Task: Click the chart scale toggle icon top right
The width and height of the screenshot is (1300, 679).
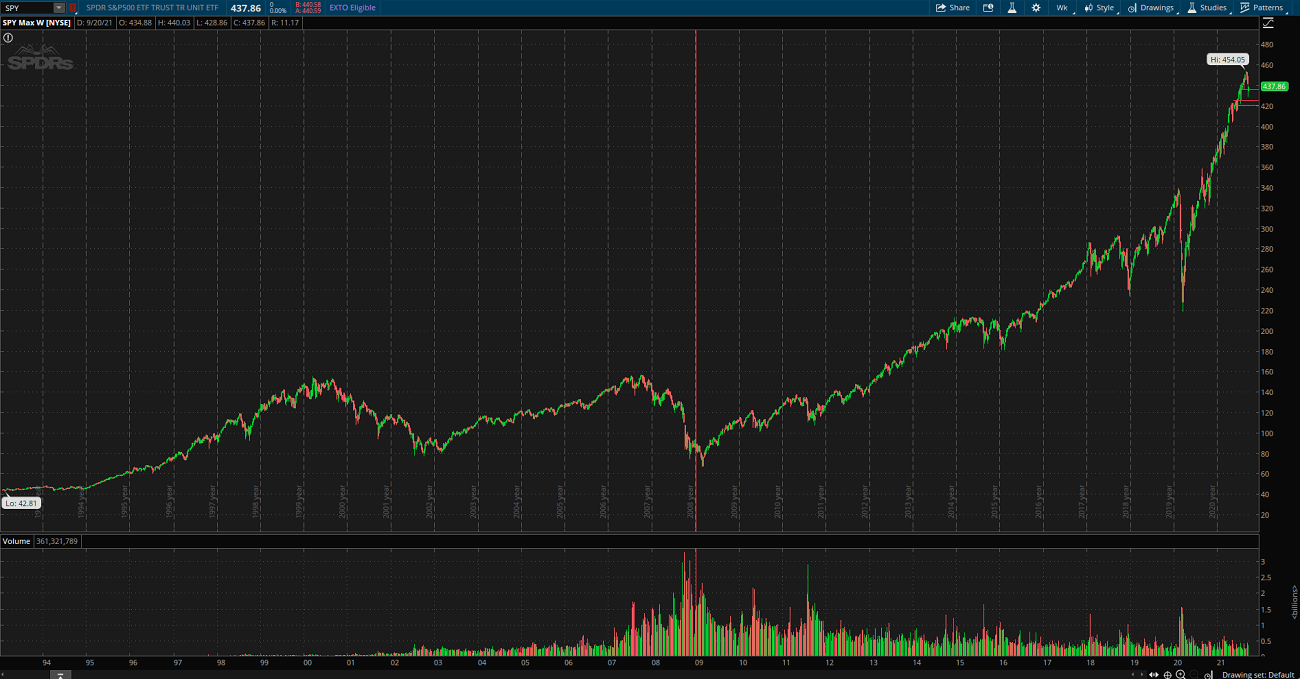Action: click(1269, 23)
